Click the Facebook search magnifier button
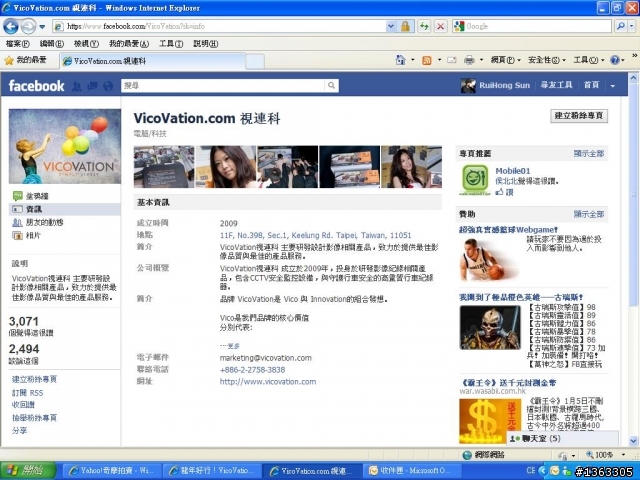Image resolution: width=640 pixels, height=480 pixels. (331, 85)
